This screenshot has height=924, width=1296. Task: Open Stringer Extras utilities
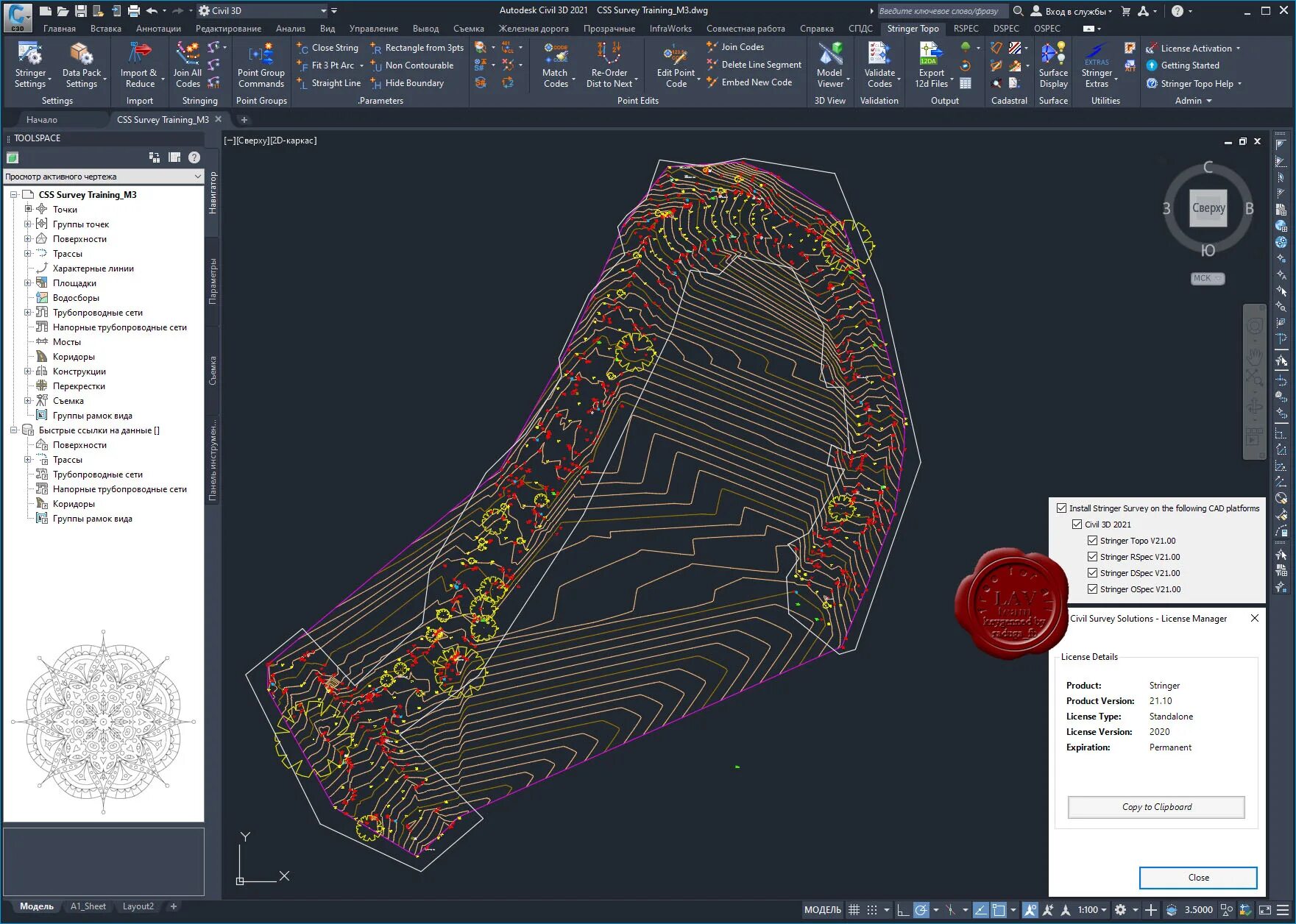(1097, 65)
